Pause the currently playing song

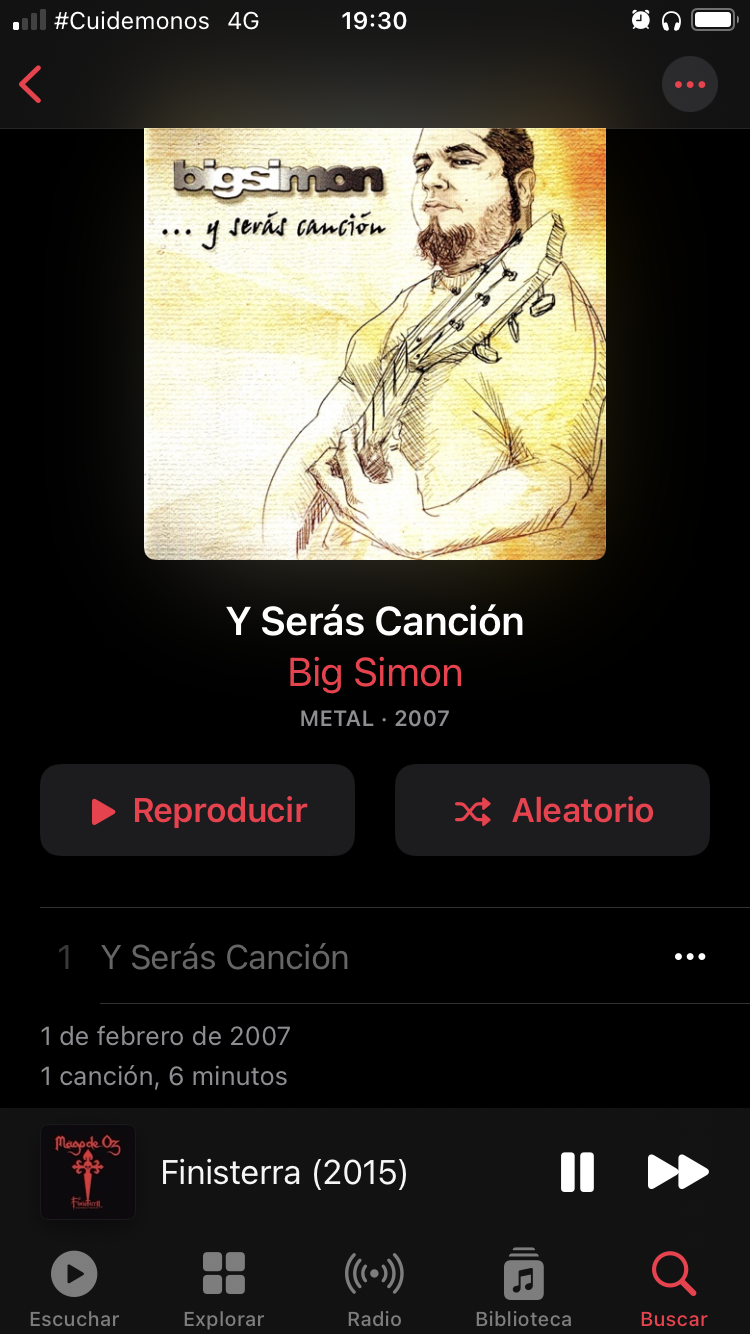pyautogui.click(x=577, y=1172)
